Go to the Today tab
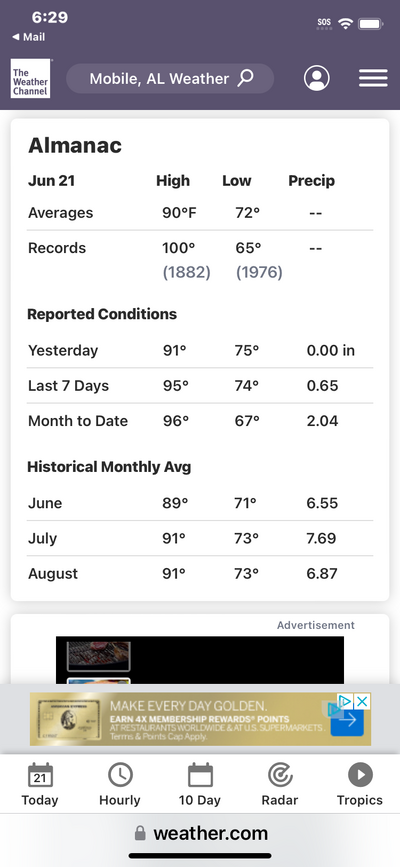 40,784
